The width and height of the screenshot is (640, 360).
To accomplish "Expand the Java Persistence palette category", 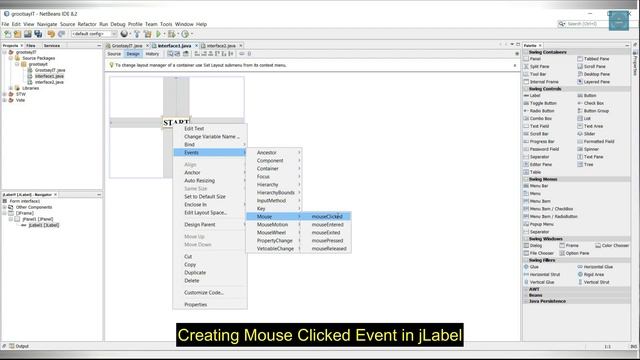I will [x=526, y=301].
